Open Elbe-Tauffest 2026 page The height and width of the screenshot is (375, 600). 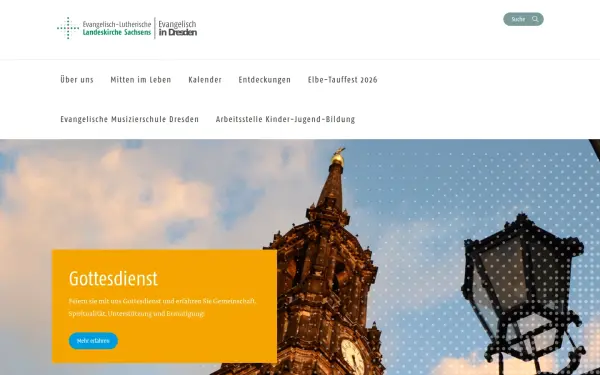pyautogui.click(x=342, y=80)
